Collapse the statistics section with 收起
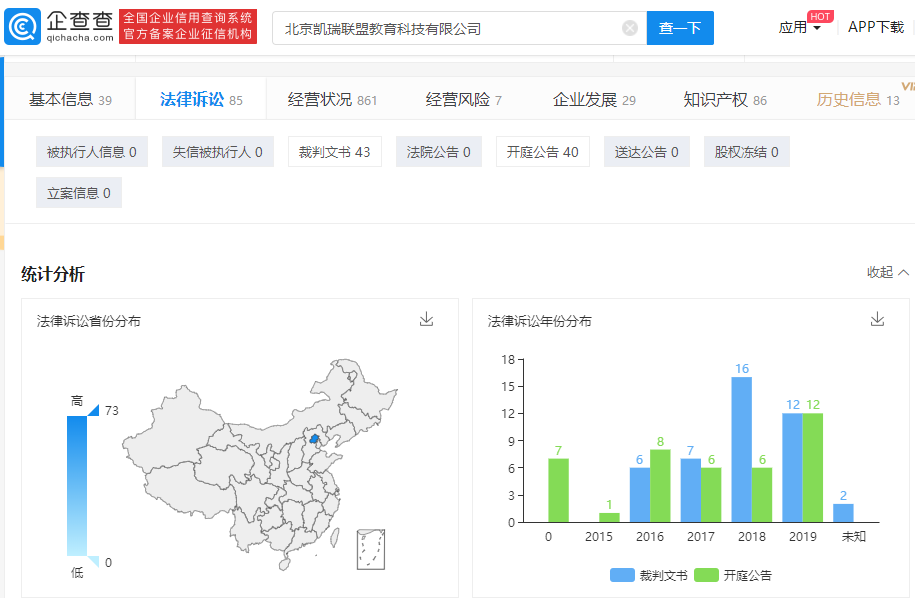The height and width of the screenshot is (598, 915). [x=888, y=272]
